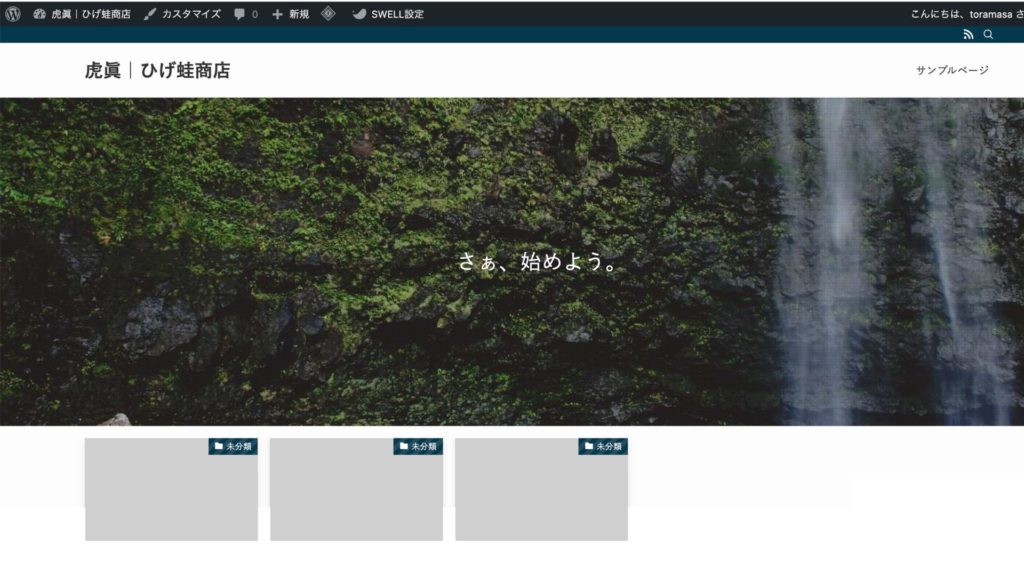Open the comments bubble icon
This screenshot has width=1024, height=576.
pos(245,14)
